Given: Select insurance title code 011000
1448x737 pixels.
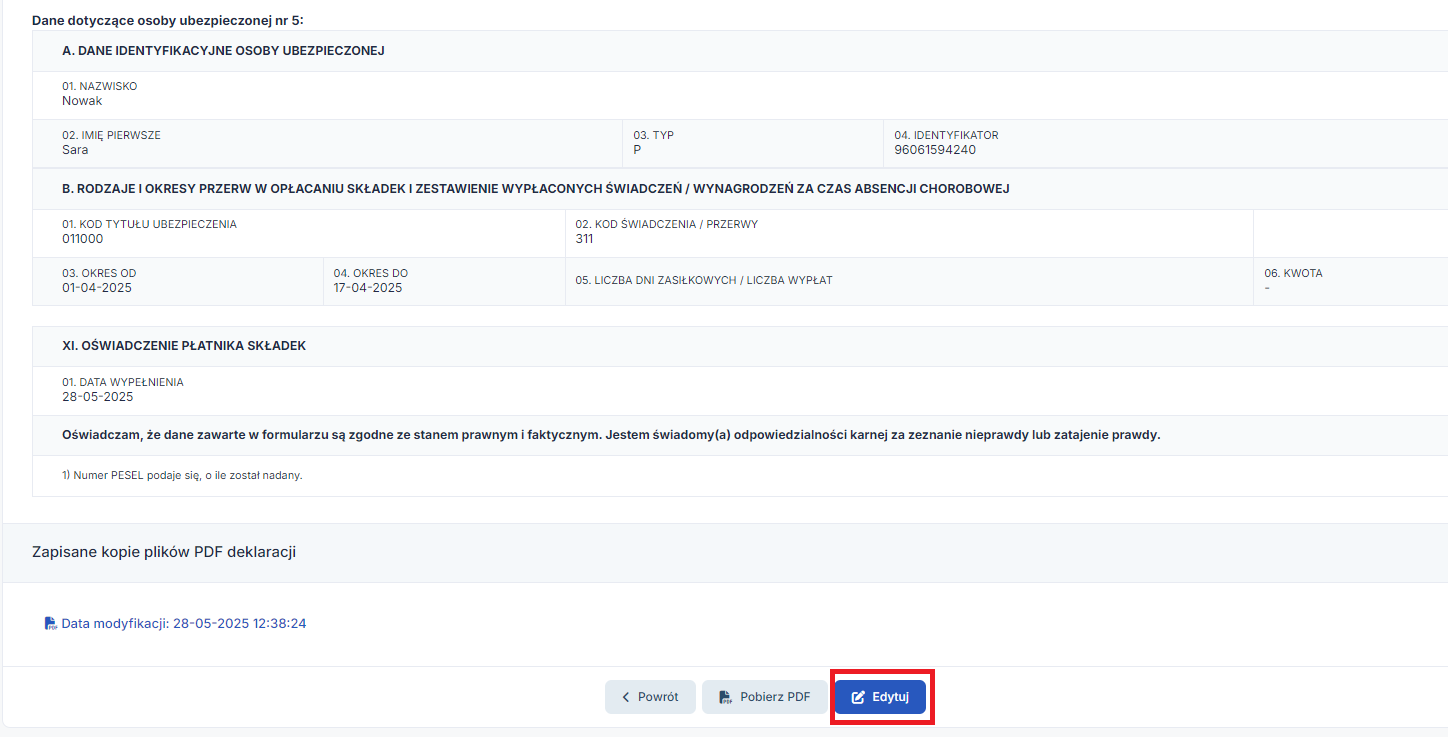Looking at the screenshot, I should (82, 239).
